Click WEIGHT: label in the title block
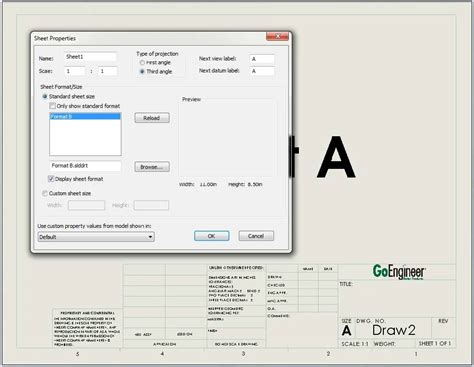474x367 pixels. (x=384, y=344)
